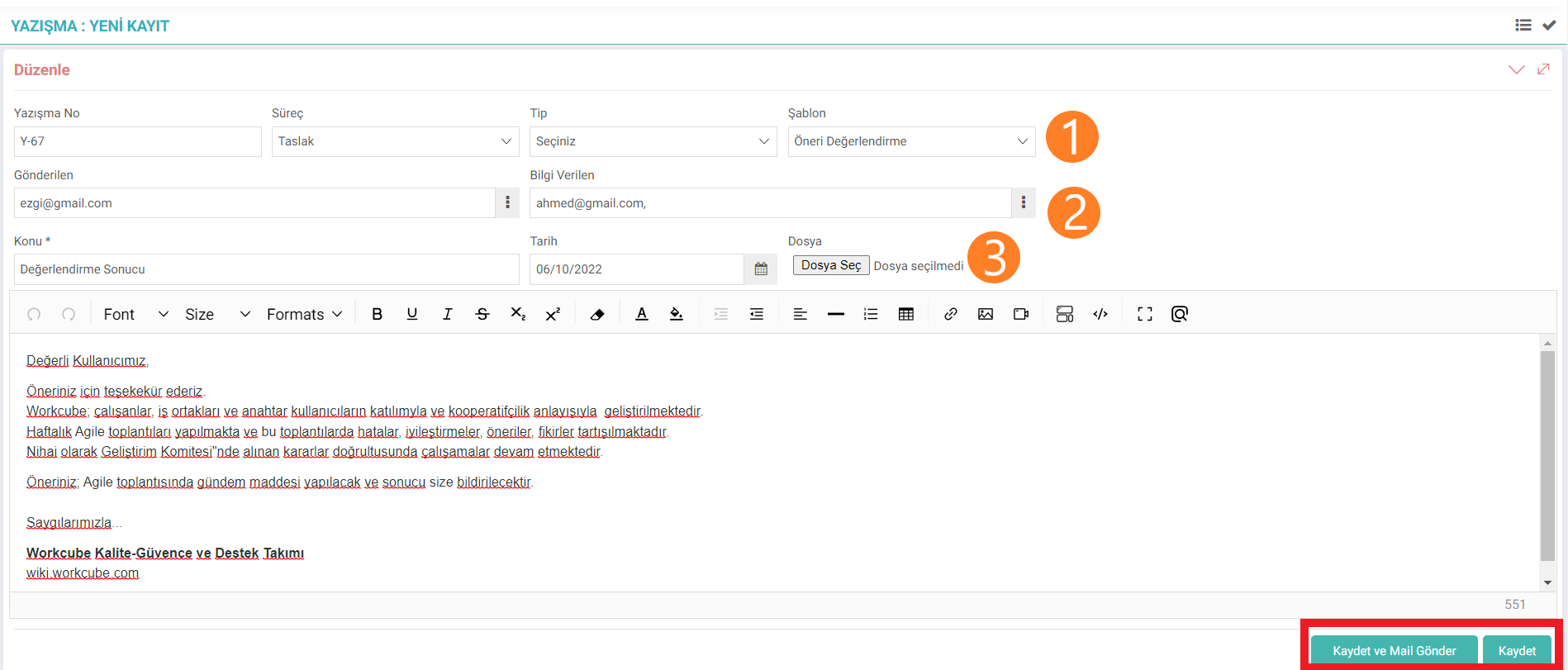Open the Font dropdown

135,314
